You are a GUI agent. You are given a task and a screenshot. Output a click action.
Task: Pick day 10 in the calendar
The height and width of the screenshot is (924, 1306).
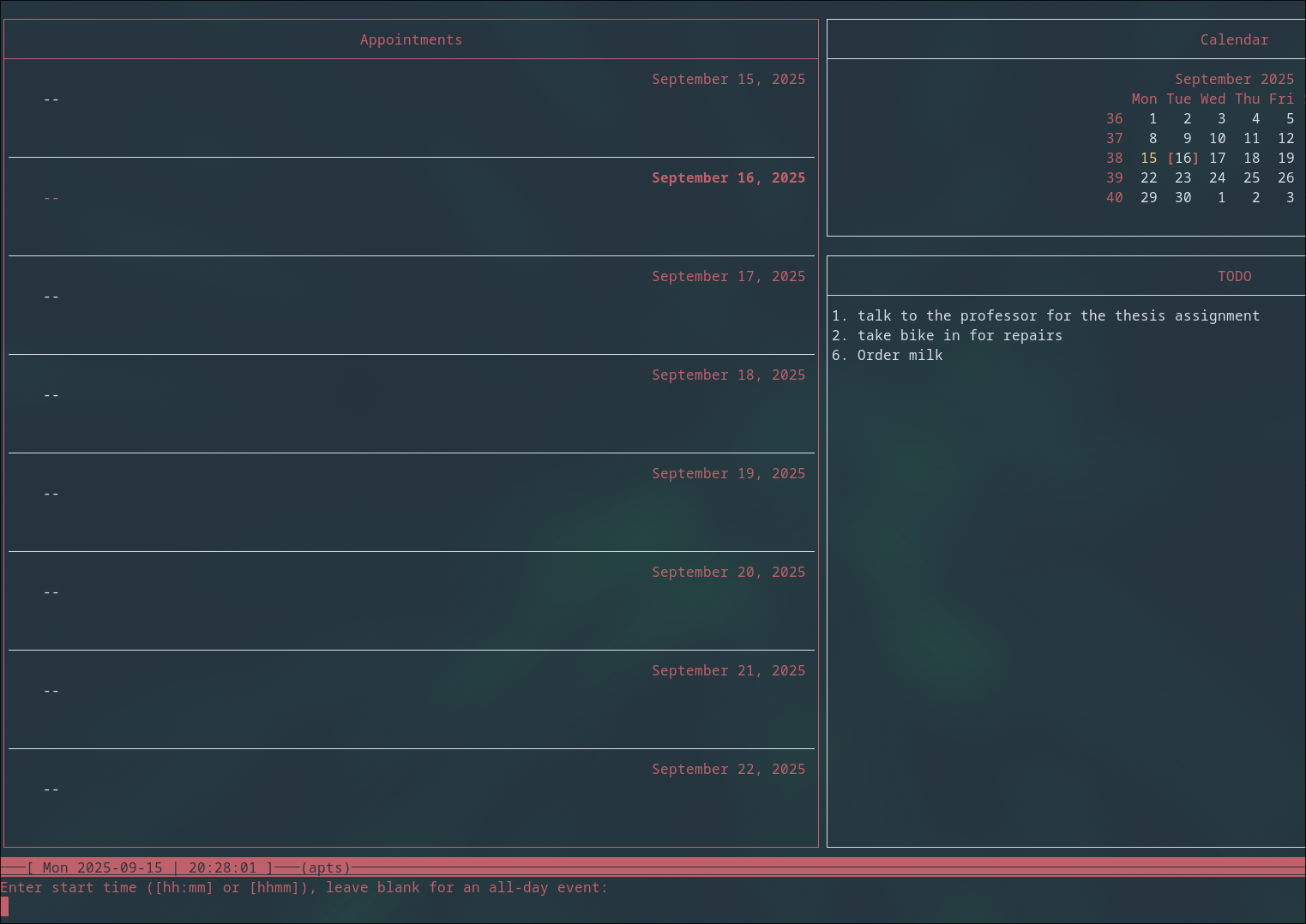1217,138
